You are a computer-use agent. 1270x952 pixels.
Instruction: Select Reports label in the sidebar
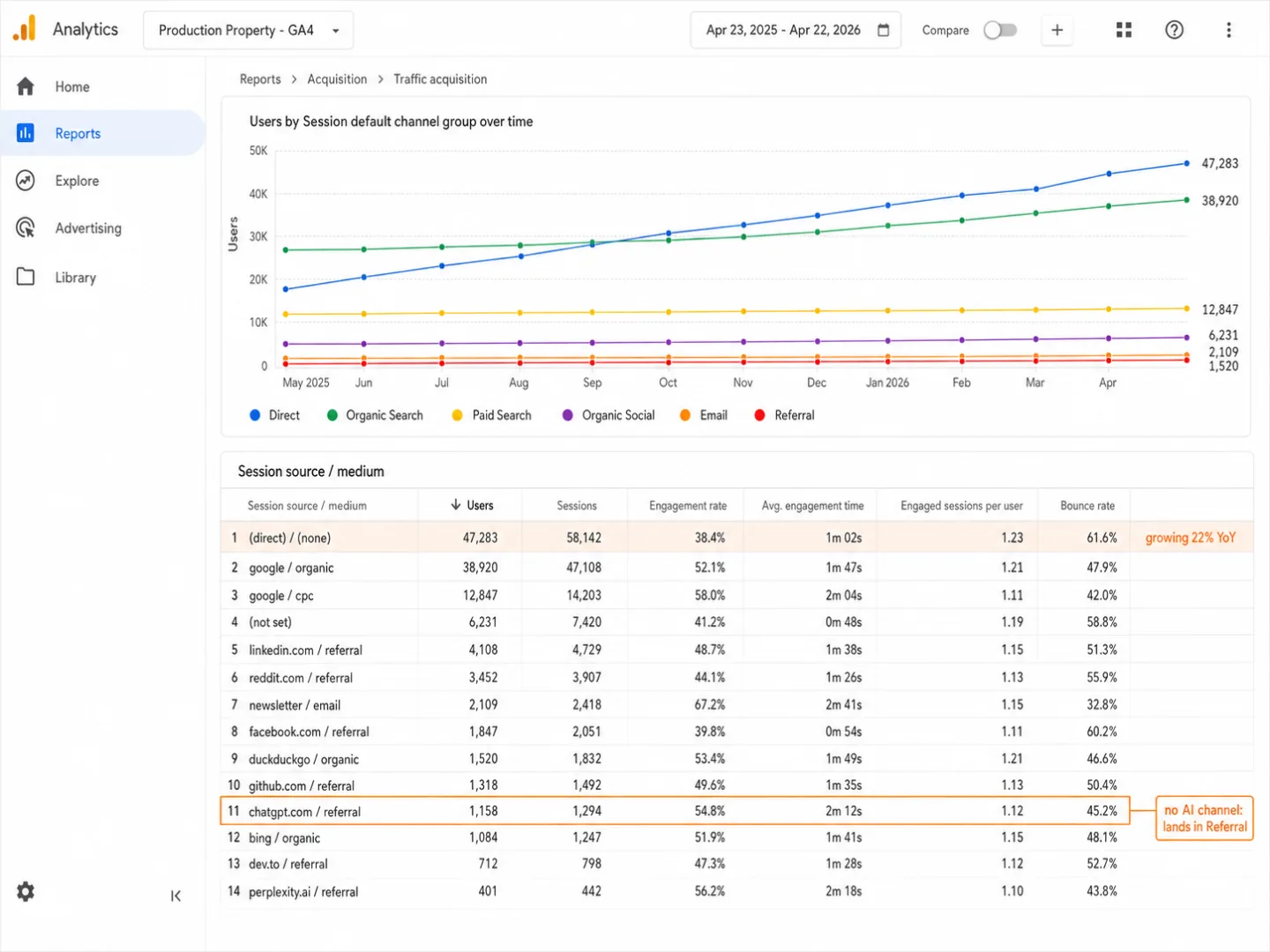78,133
